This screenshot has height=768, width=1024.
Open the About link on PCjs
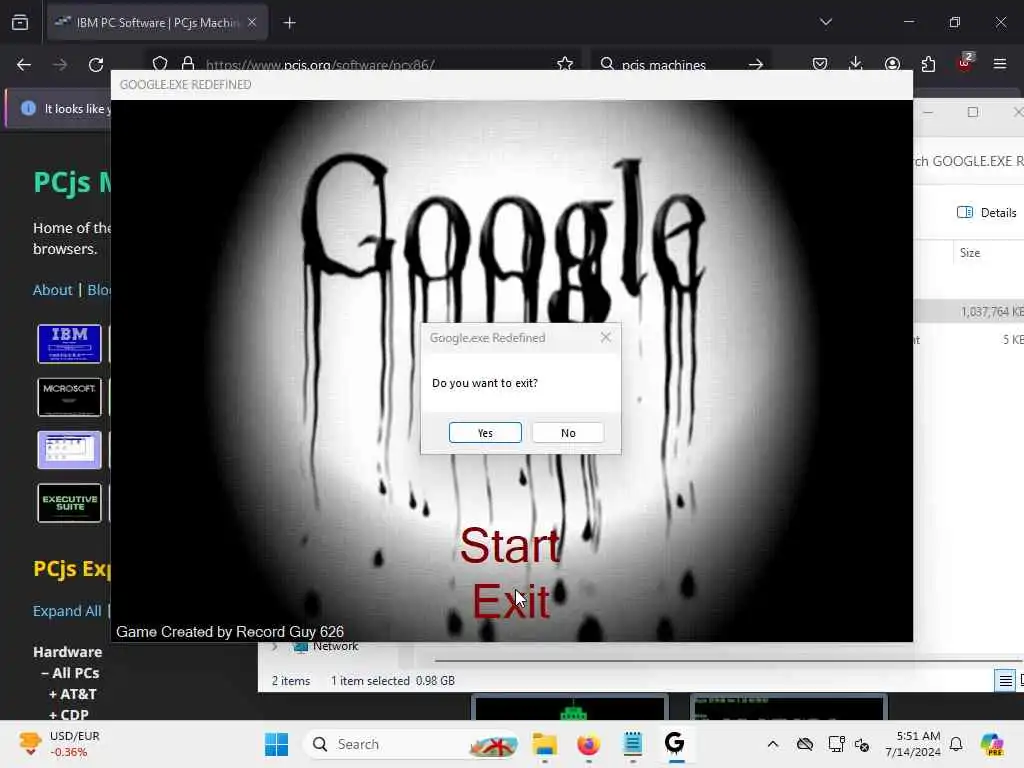[x=52, y=290]
